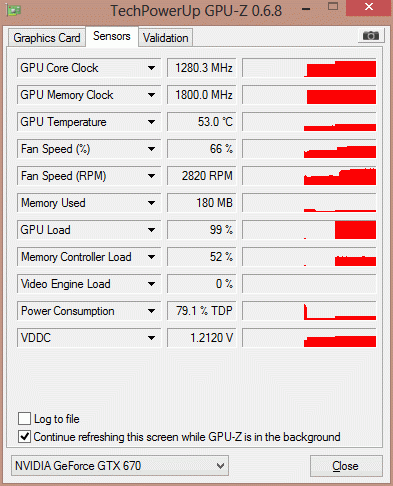The image size is (393, 486).
Task: Expand the GPU Temperature sensor dropdown
Action: pyautogui.click(x=151, y=122)
